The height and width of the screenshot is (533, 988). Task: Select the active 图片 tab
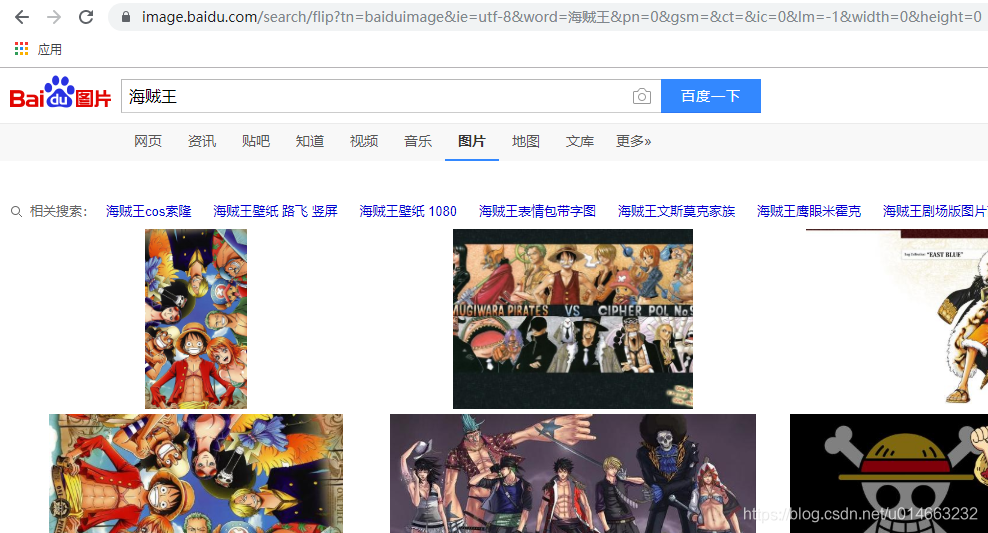coord(472,141)
